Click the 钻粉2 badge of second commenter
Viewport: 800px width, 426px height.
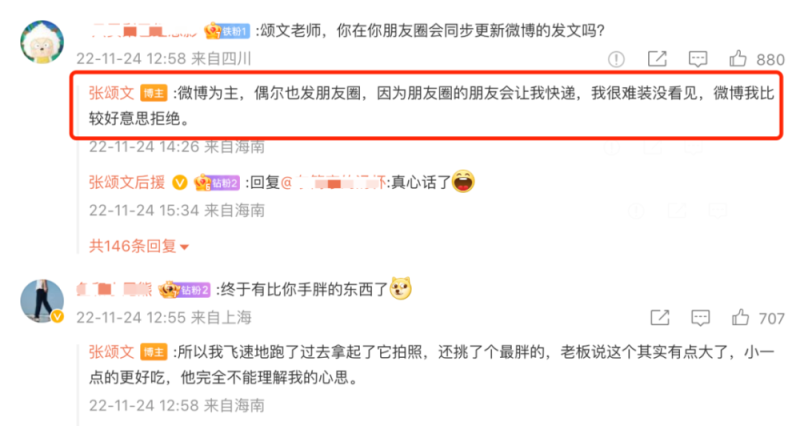tap(185, 290)
